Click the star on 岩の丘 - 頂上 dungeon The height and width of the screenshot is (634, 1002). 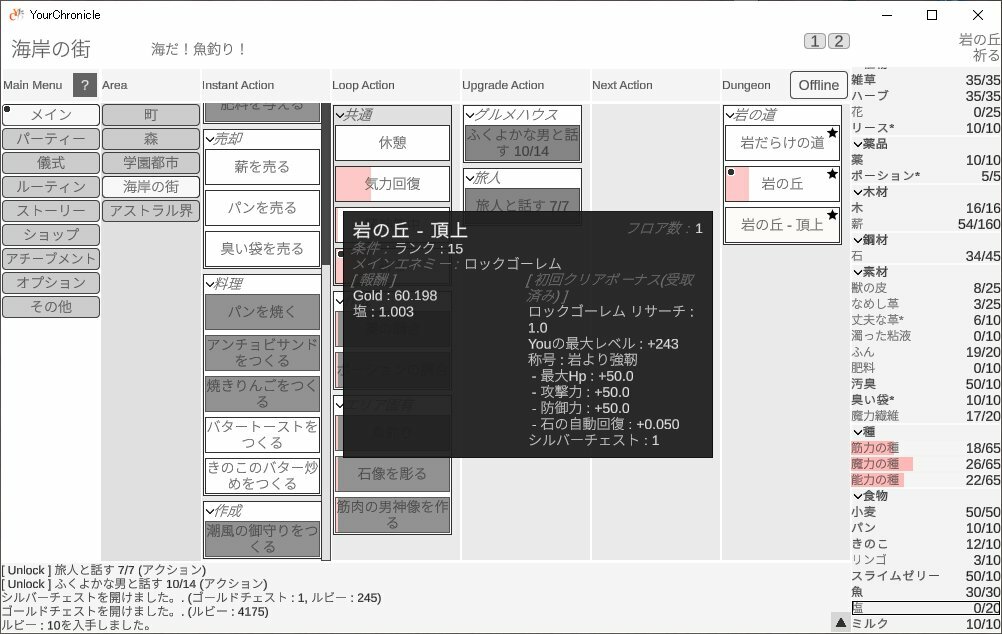832,215
